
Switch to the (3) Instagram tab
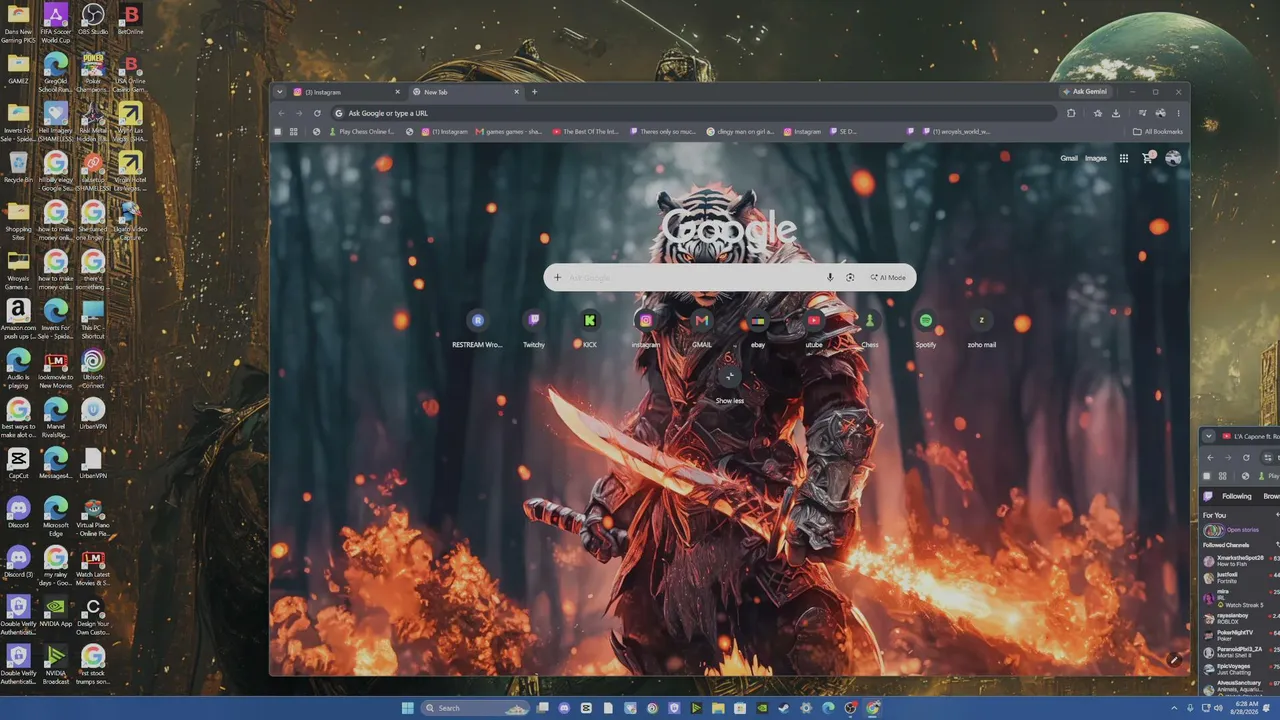tap(350, 92)
